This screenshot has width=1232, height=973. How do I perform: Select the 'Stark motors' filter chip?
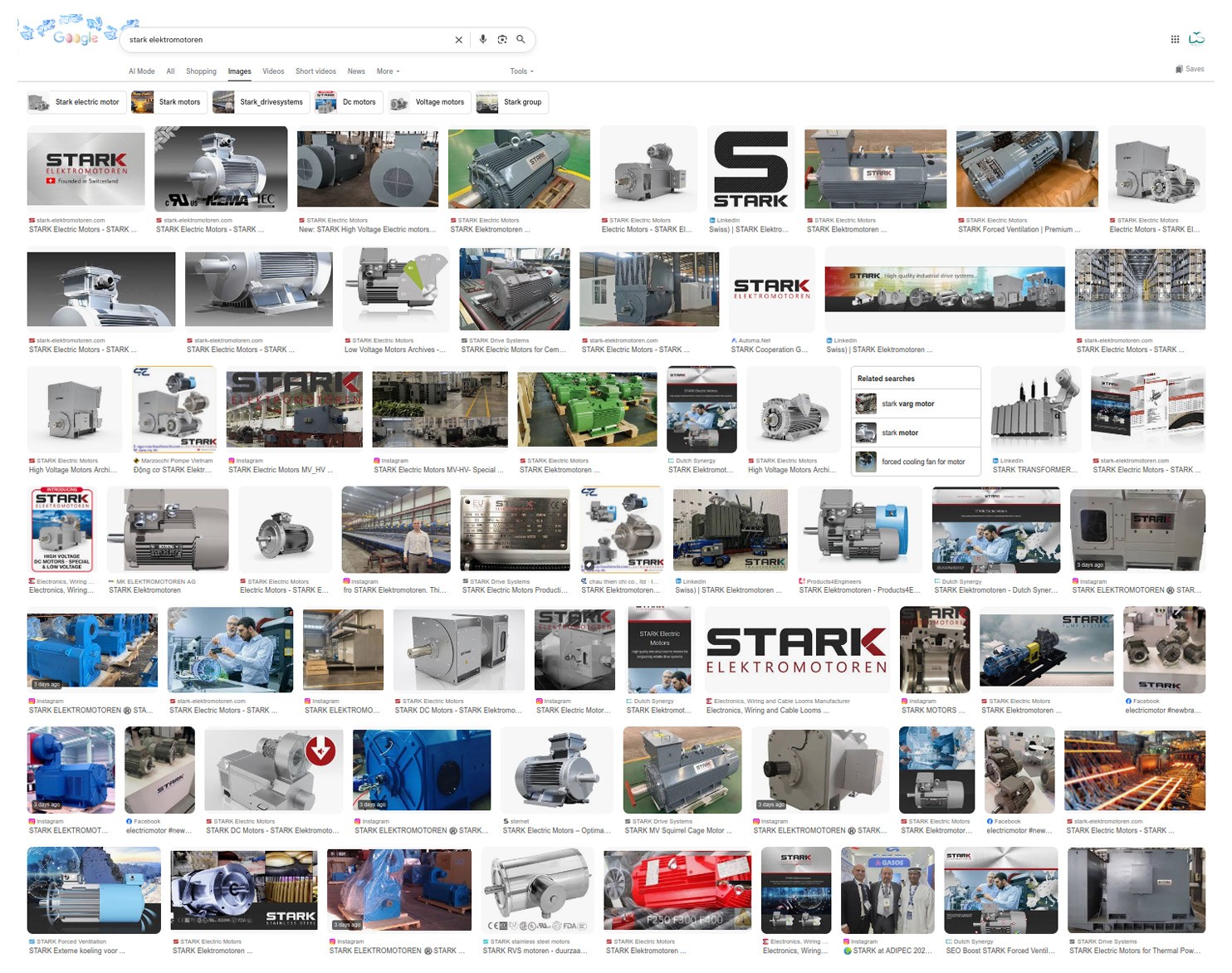169,102
